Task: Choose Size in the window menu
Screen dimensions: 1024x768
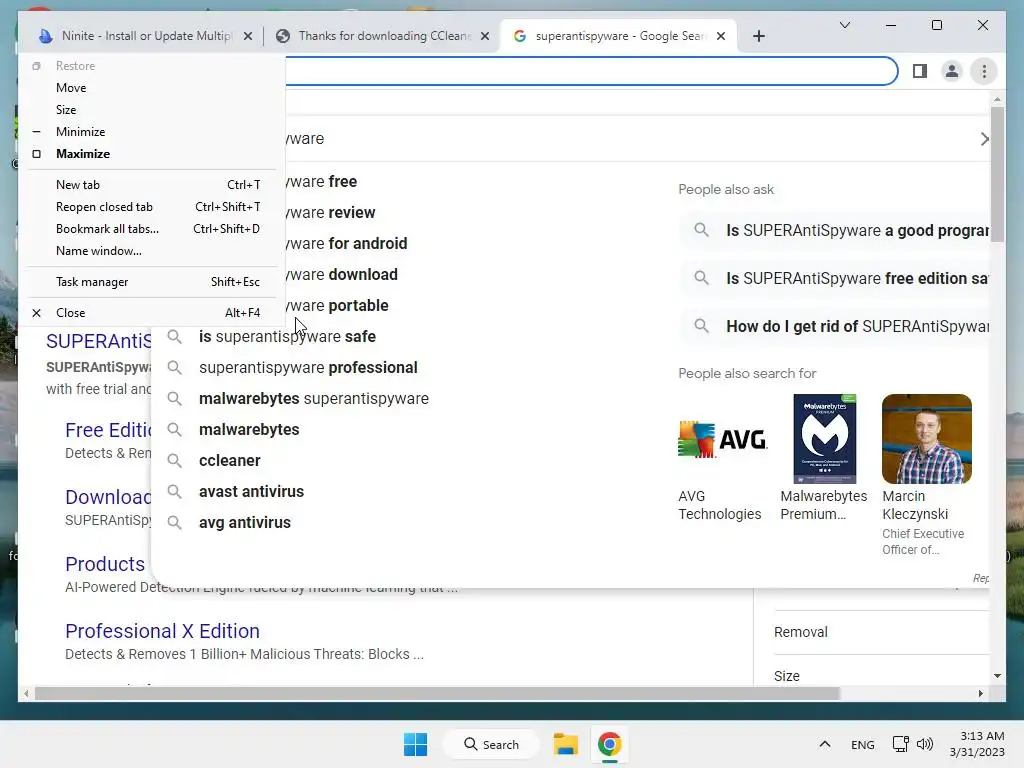Action: [x=152, y=110]
